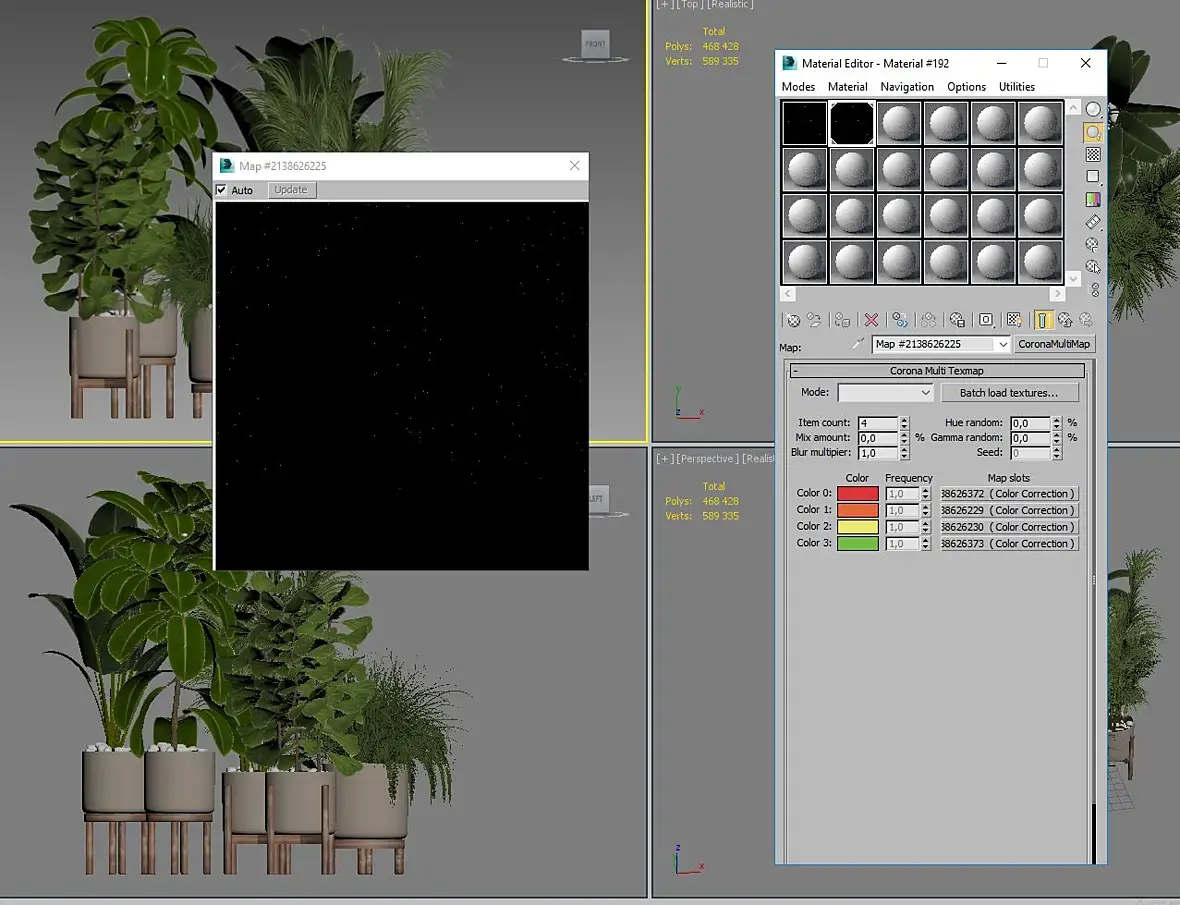Screen dimensions: 1180x905
Task: Click sample slots scroll-down arrow
Action: coord(1073,278)
